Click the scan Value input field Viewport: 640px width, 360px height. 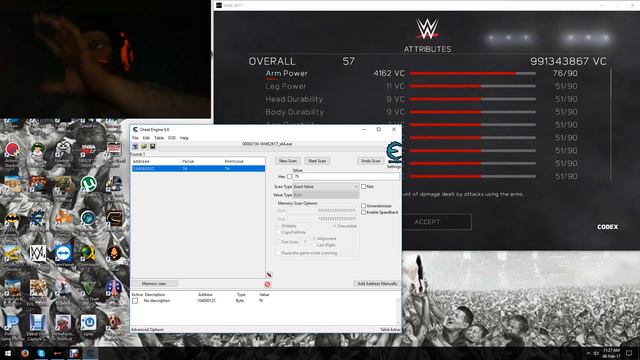tap(346, 176)
